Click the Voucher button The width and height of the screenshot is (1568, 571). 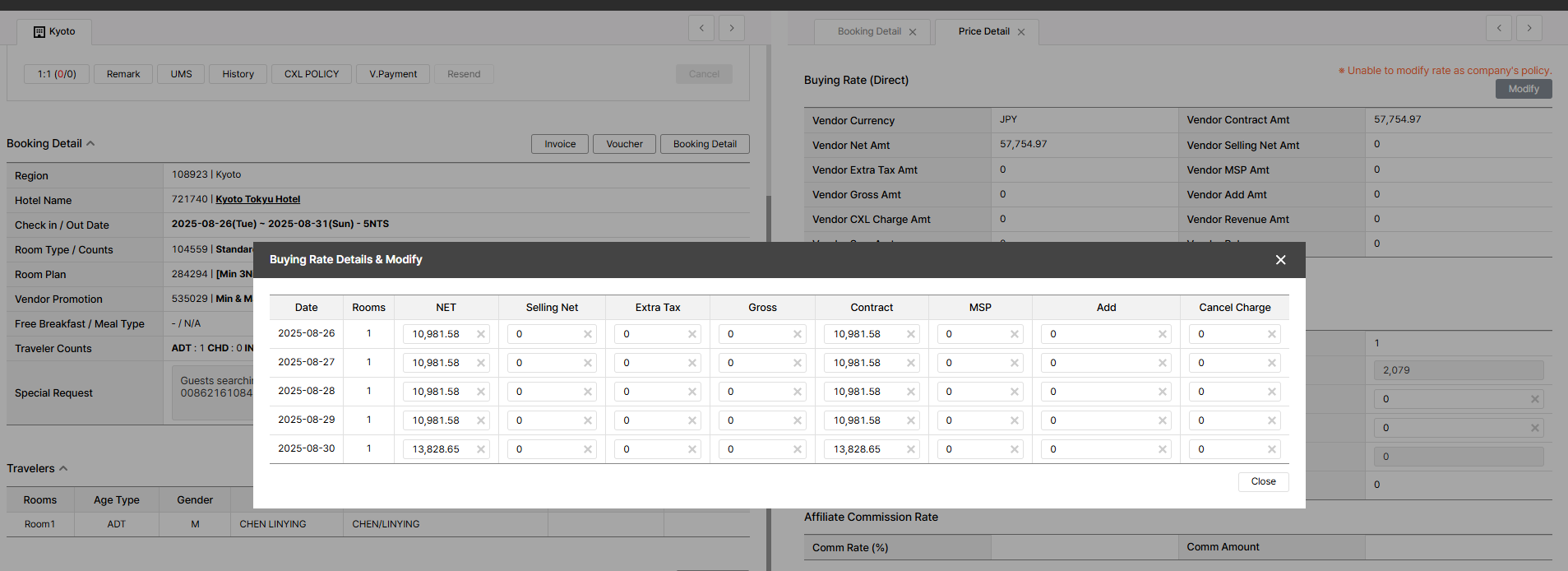point(624,144)
